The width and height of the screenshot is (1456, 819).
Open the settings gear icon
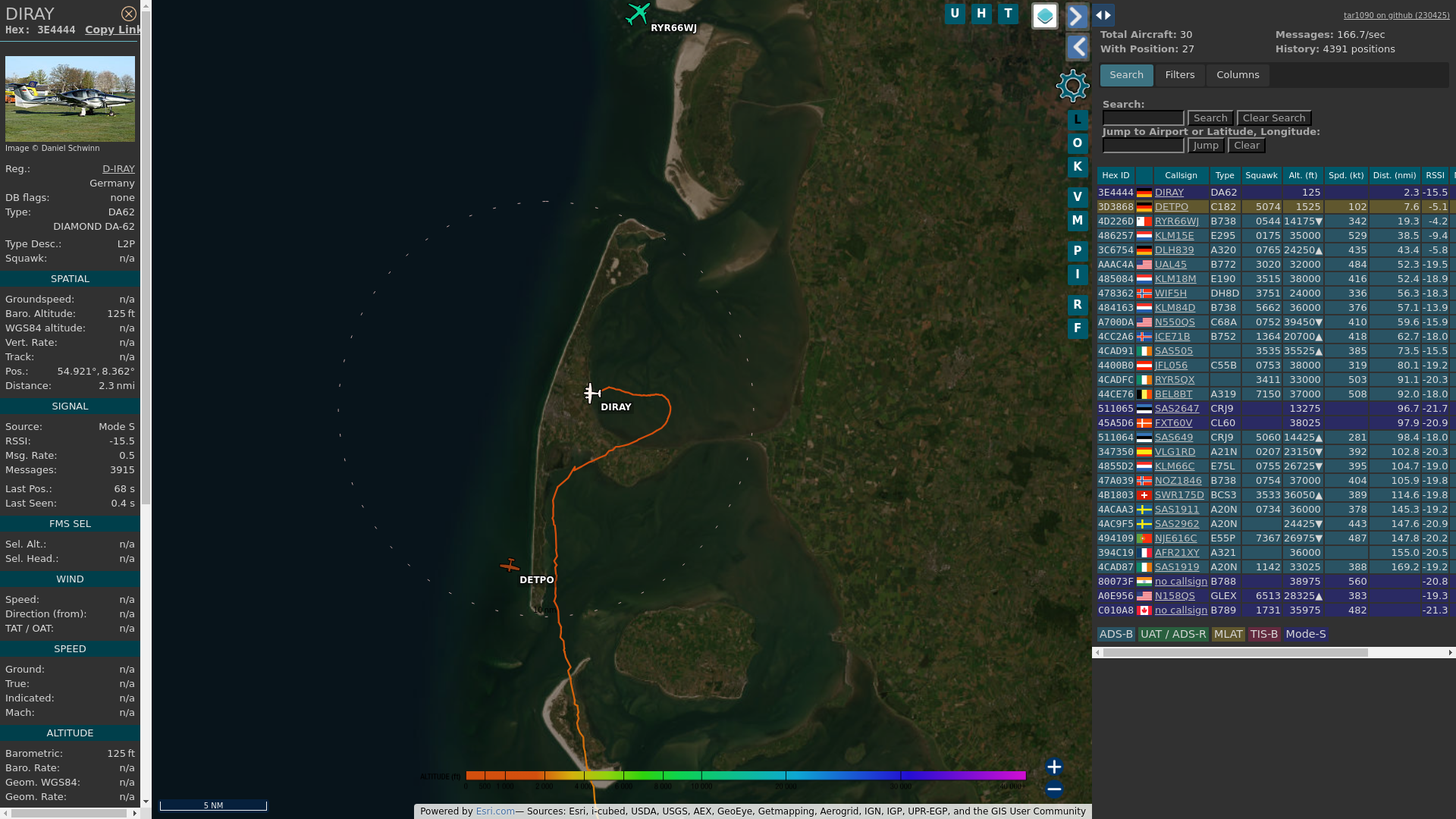coord(1073,86)
